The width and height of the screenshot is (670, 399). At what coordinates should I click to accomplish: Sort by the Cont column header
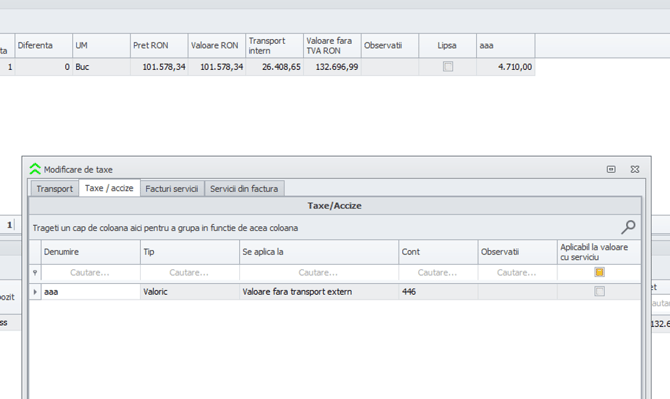click(x=438, y=252)
